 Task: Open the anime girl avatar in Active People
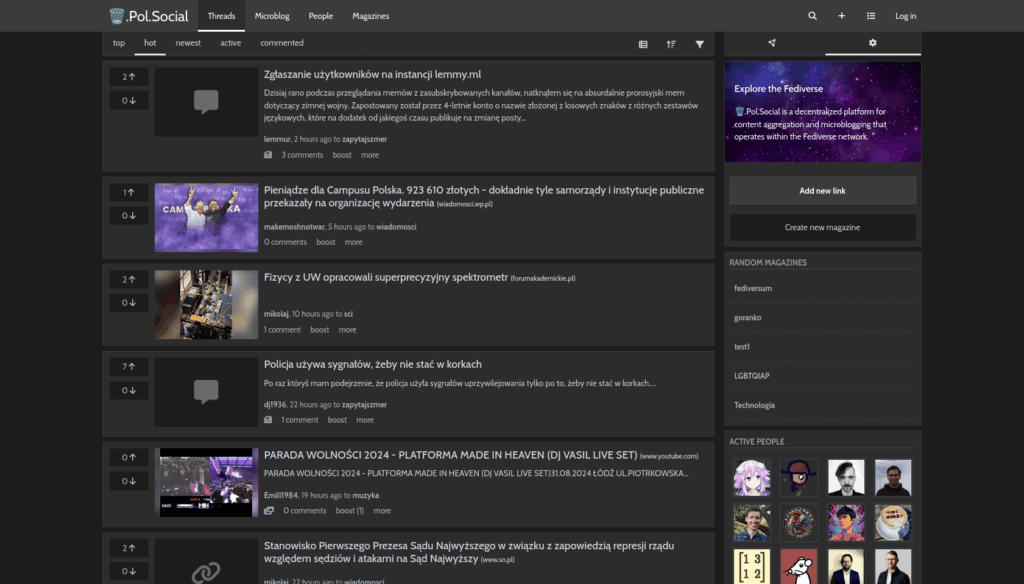(x=752, y=478)
